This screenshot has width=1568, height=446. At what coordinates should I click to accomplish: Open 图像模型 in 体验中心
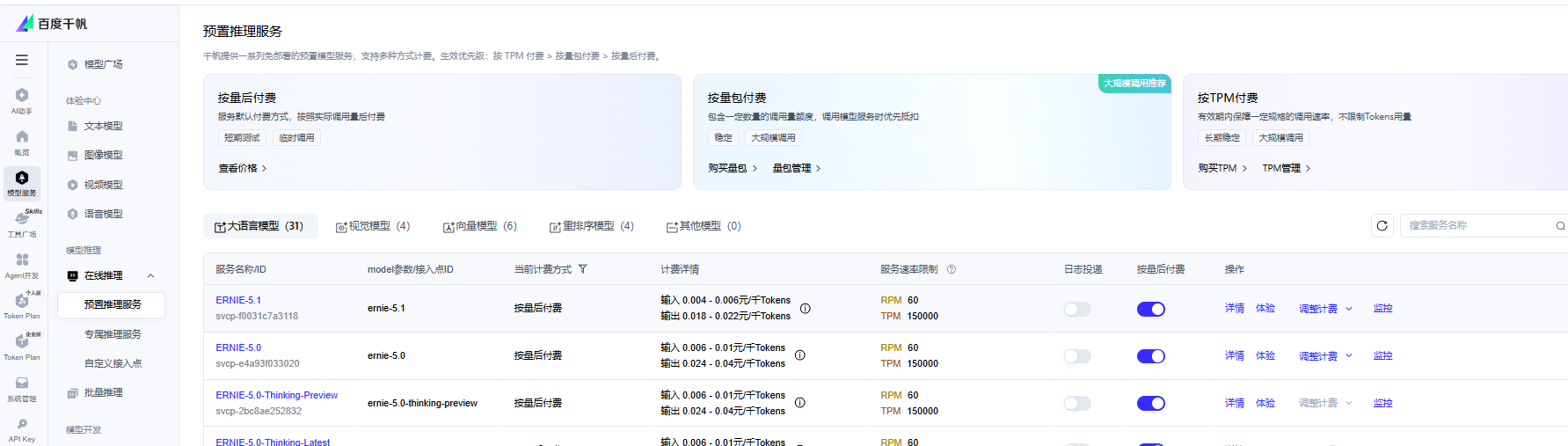(x=95, y=155)
